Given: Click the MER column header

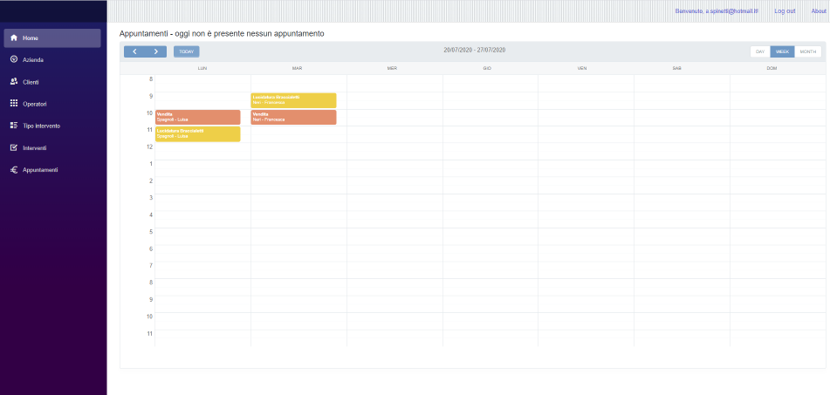Looking at the screenshot, I should pyautogui.click(x=392, y=68).
